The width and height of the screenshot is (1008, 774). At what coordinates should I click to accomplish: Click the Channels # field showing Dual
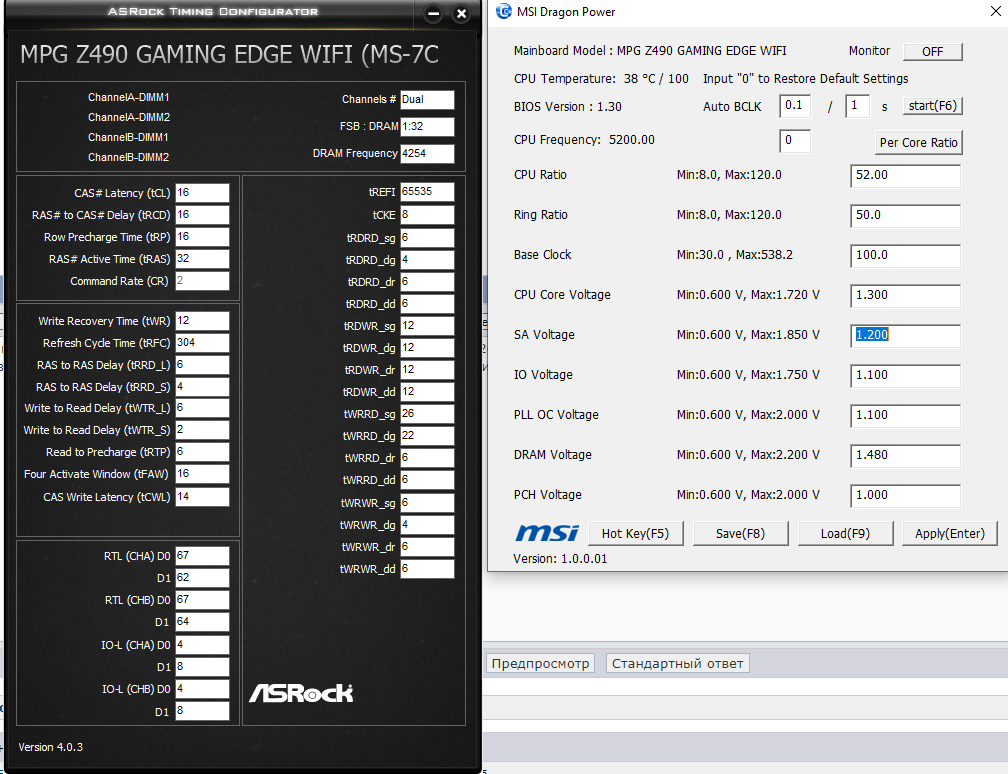click(x=428, y=100)
